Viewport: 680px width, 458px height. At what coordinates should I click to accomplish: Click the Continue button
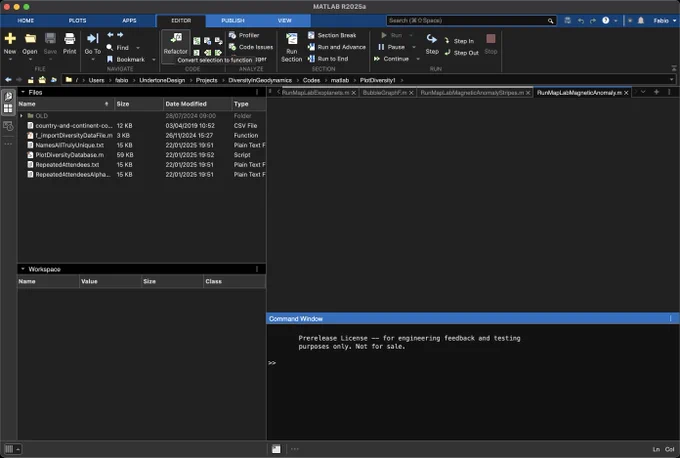pyautogui.click(x=392, y=59)
